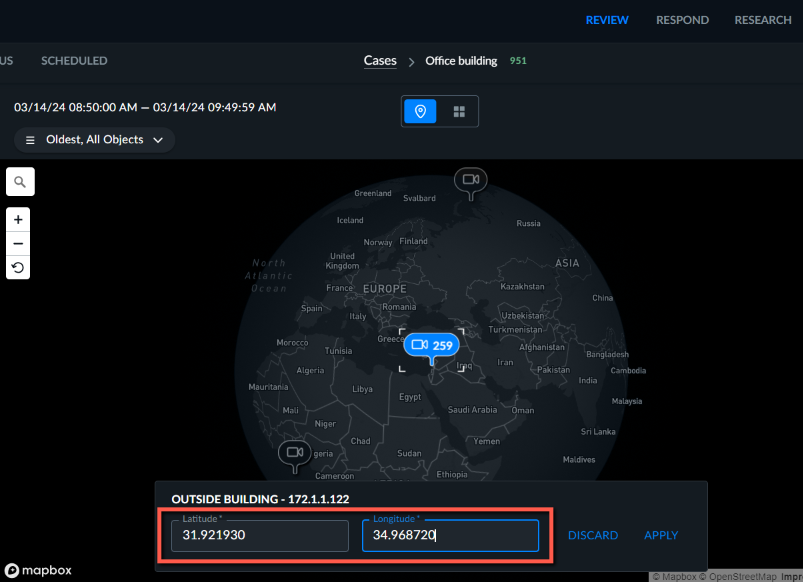Open the Oldest, All Objects filter dropdown
This screenshot has height=582, width=803.
(x=94, y=140)
